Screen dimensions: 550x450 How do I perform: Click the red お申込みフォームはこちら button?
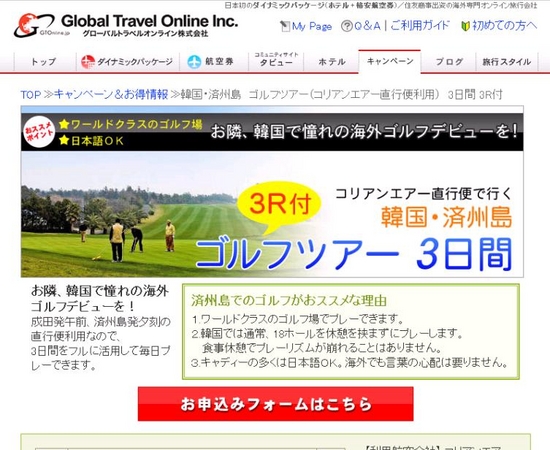pos(276,404)
